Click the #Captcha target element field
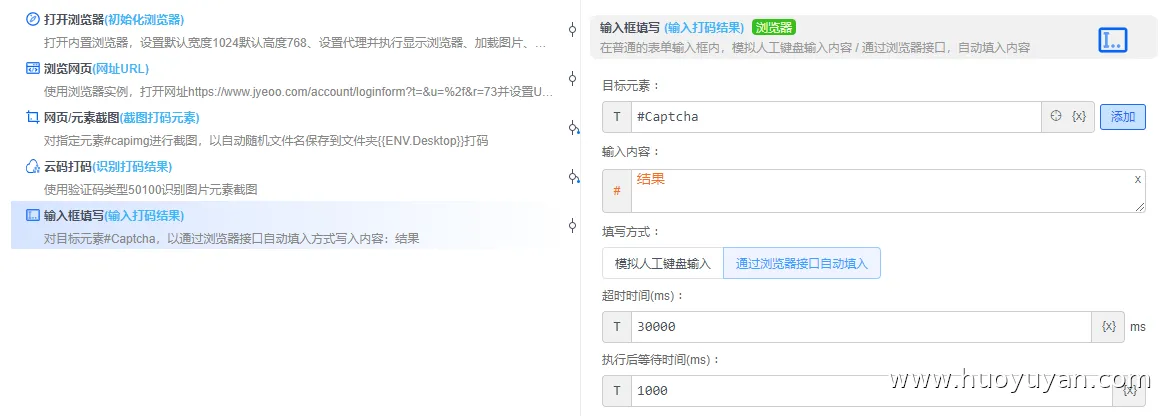 click(x=836, y=117)
